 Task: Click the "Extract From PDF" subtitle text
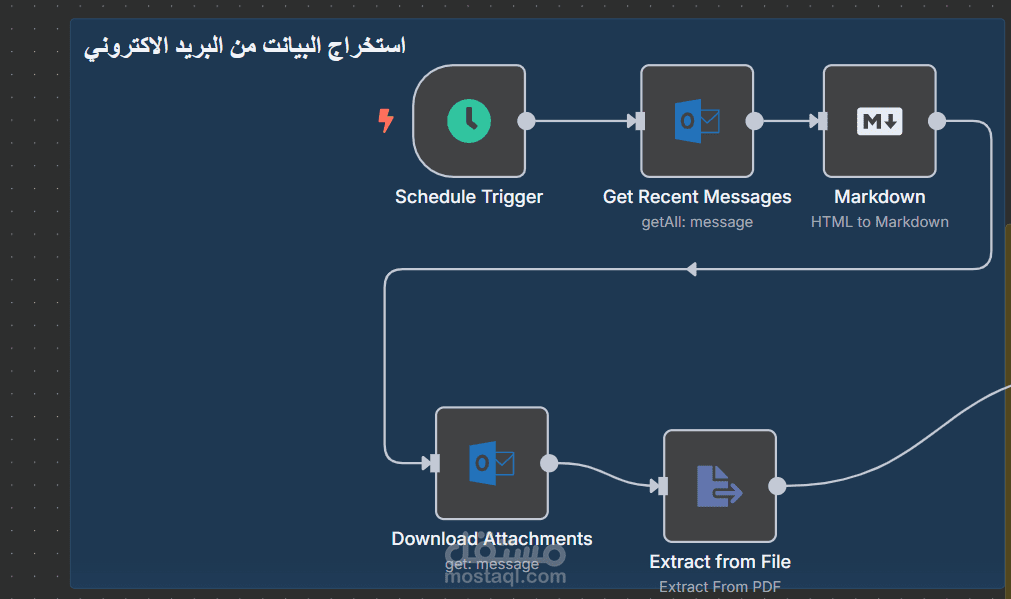(720, 587)
